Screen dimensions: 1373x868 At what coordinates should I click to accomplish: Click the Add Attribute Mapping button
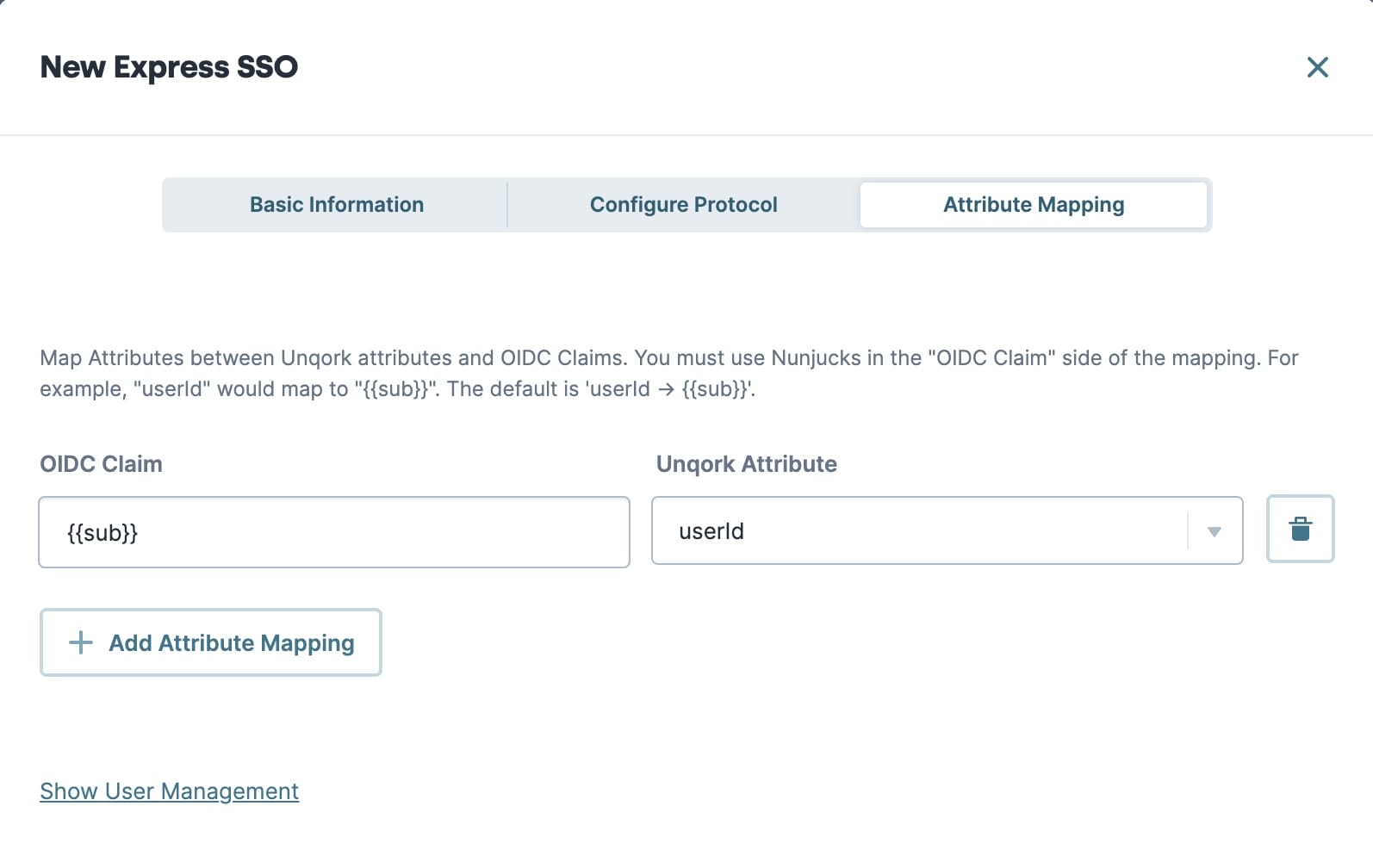click(211, 642)
